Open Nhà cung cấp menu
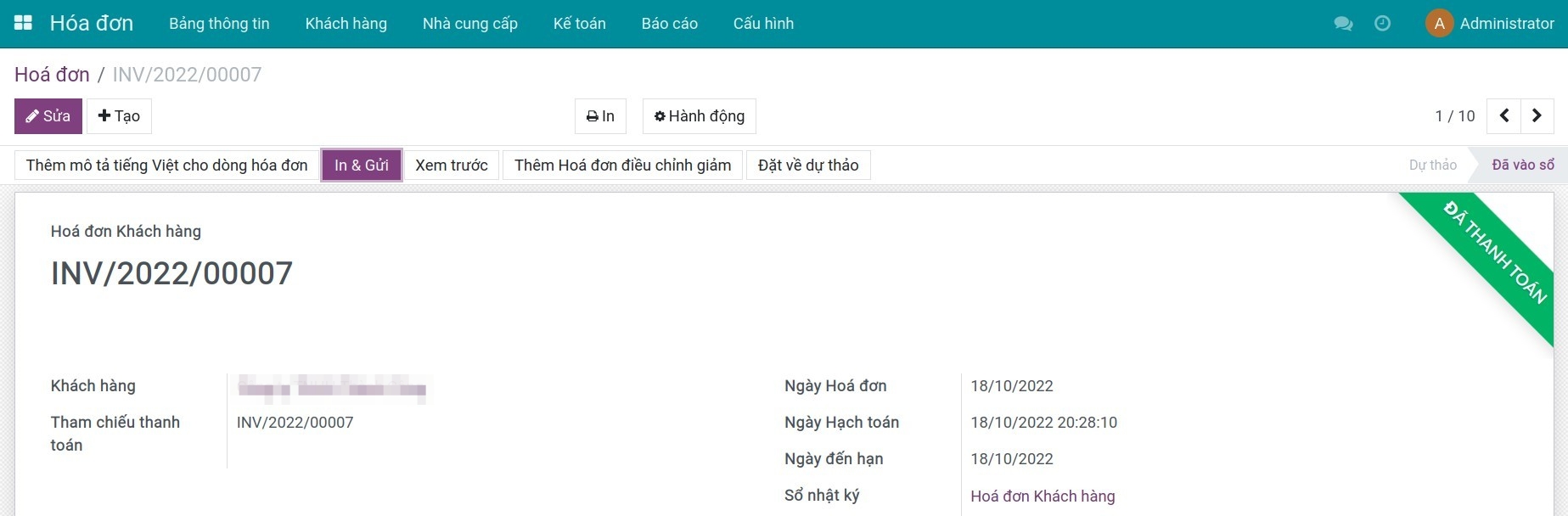1568x516 pixels. pos(470,24)
